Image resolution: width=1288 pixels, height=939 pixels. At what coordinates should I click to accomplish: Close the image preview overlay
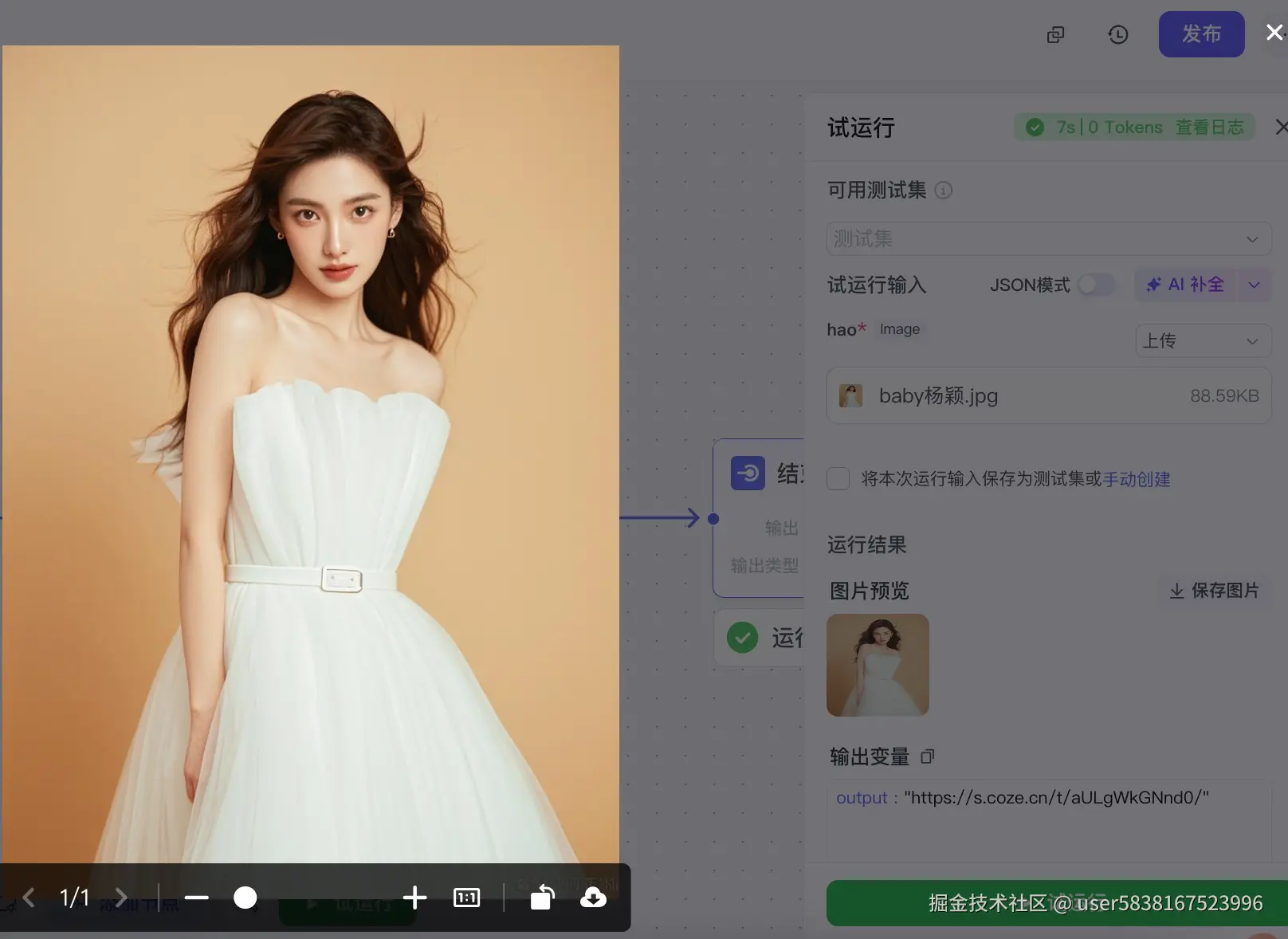click(1274, 33)
